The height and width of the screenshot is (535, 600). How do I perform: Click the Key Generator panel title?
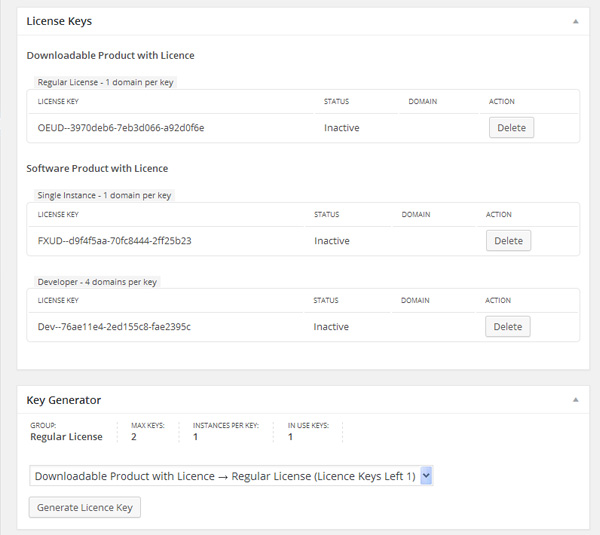pyautogui.click(x=64, y=400)
